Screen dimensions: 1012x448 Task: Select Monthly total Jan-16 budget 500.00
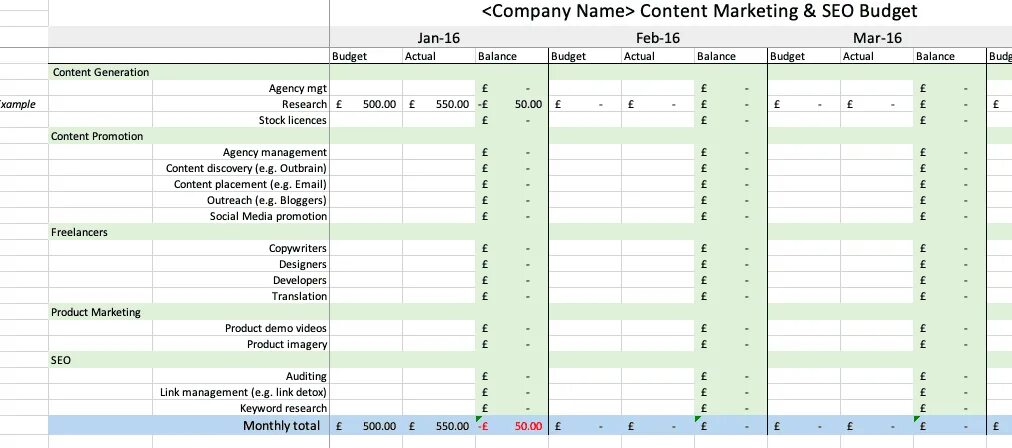(x=366, y=426)
